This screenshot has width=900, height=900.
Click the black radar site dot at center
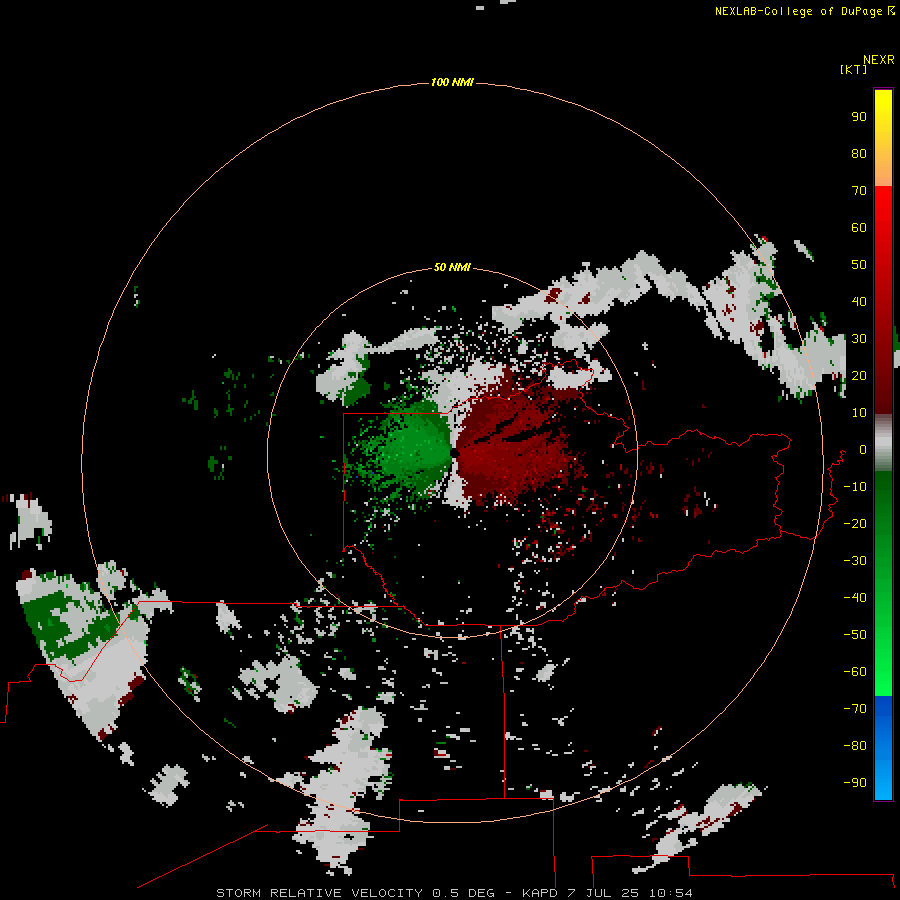pyautogui.click(x=454, y=453)
